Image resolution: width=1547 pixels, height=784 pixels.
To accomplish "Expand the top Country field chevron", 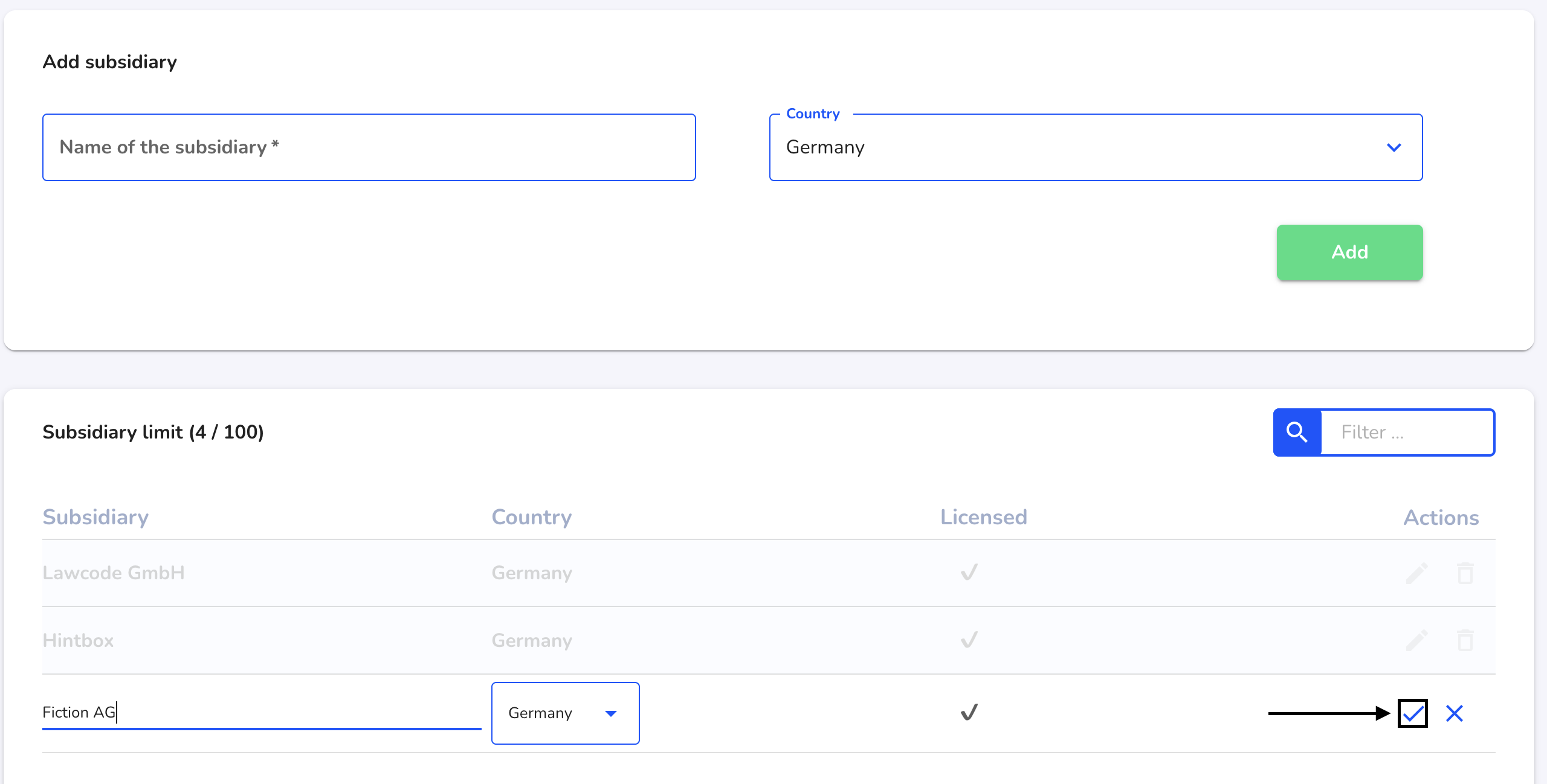I will (x=1394, y=147).
